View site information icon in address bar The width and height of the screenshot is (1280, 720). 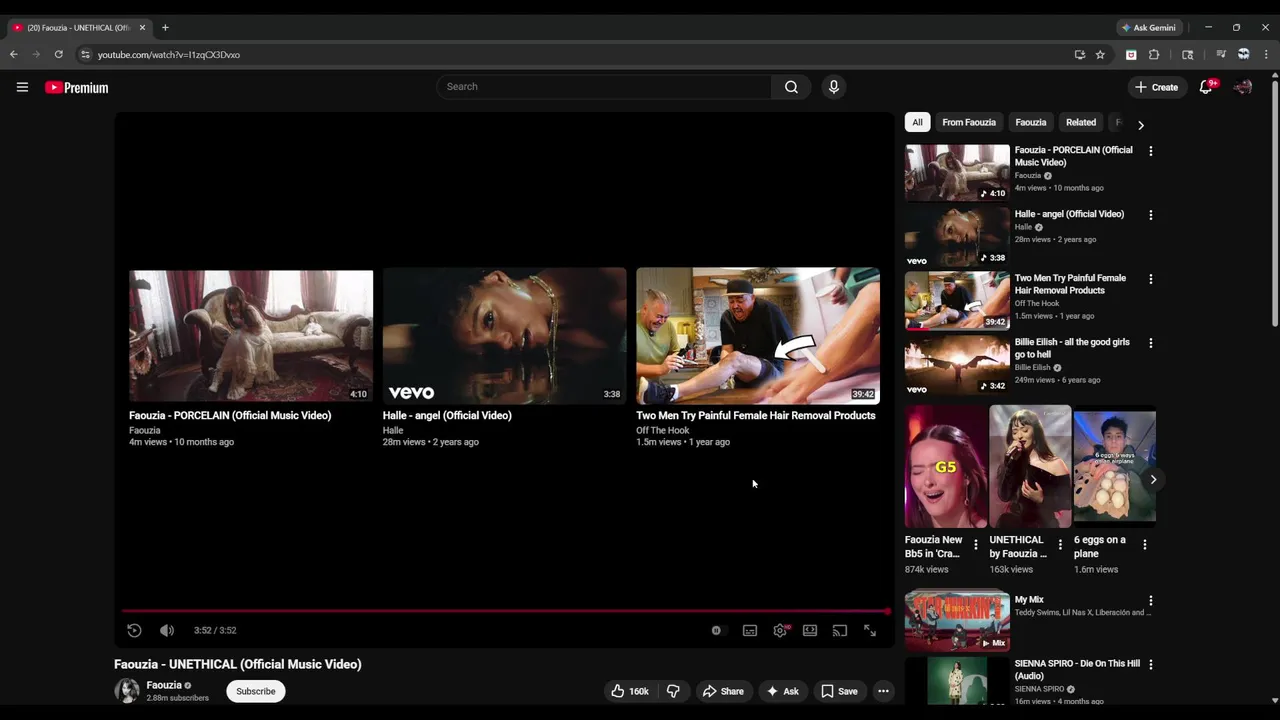(x=85, y=55)
